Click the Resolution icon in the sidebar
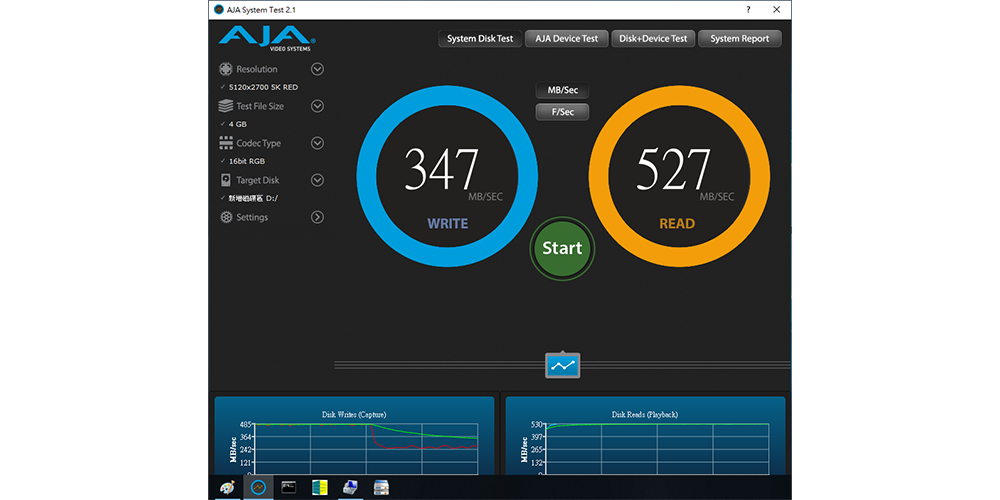 [x=225, y=70]
